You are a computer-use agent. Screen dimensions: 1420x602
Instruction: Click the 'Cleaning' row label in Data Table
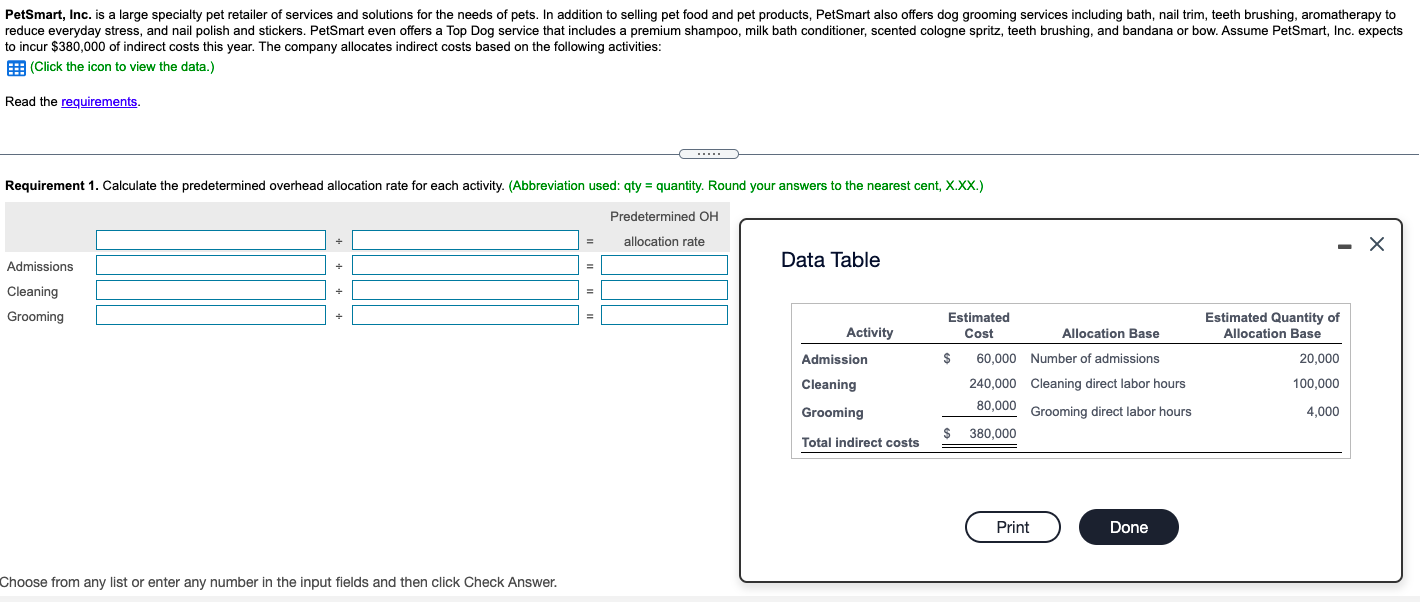click(x=829, y=385)
